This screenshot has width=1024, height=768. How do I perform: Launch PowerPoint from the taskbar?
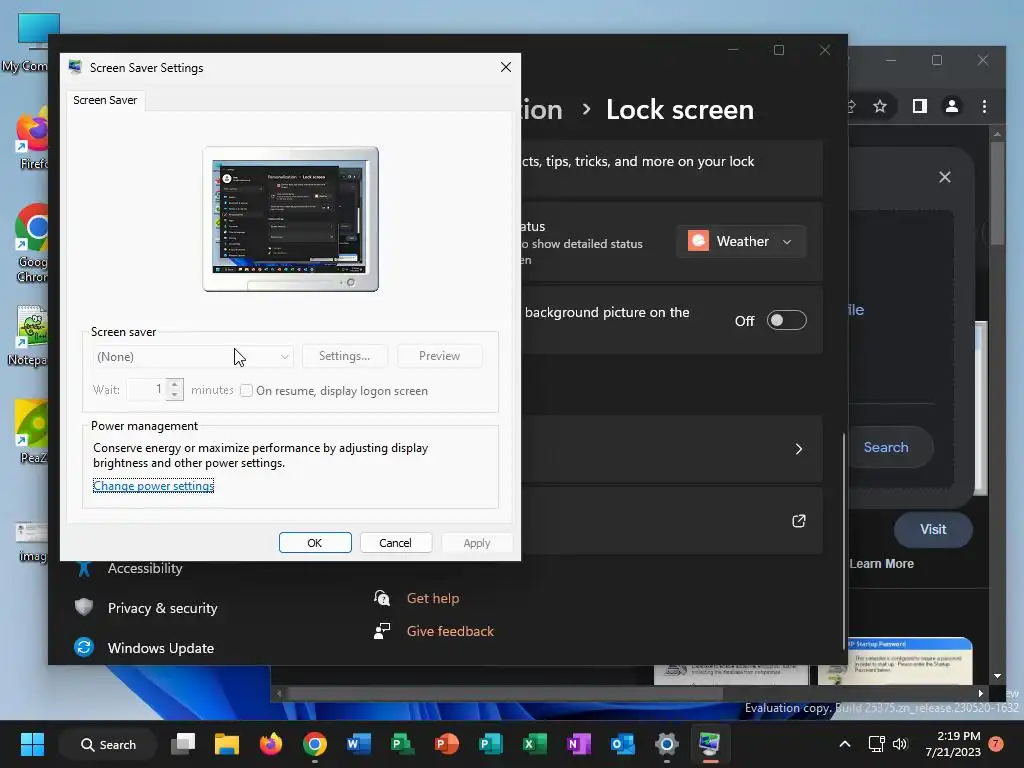[x=447, y=744]
